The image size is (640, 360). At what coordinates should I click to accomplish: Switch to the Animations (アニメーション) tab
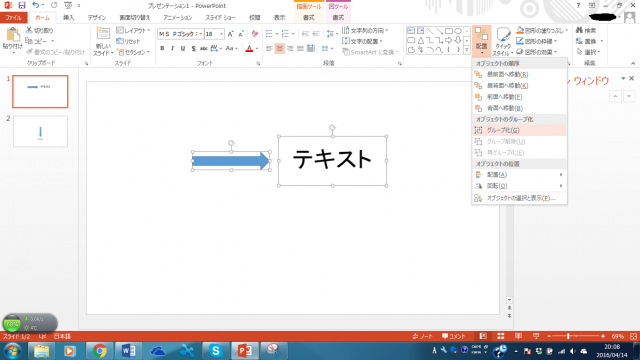coord(178,18)
